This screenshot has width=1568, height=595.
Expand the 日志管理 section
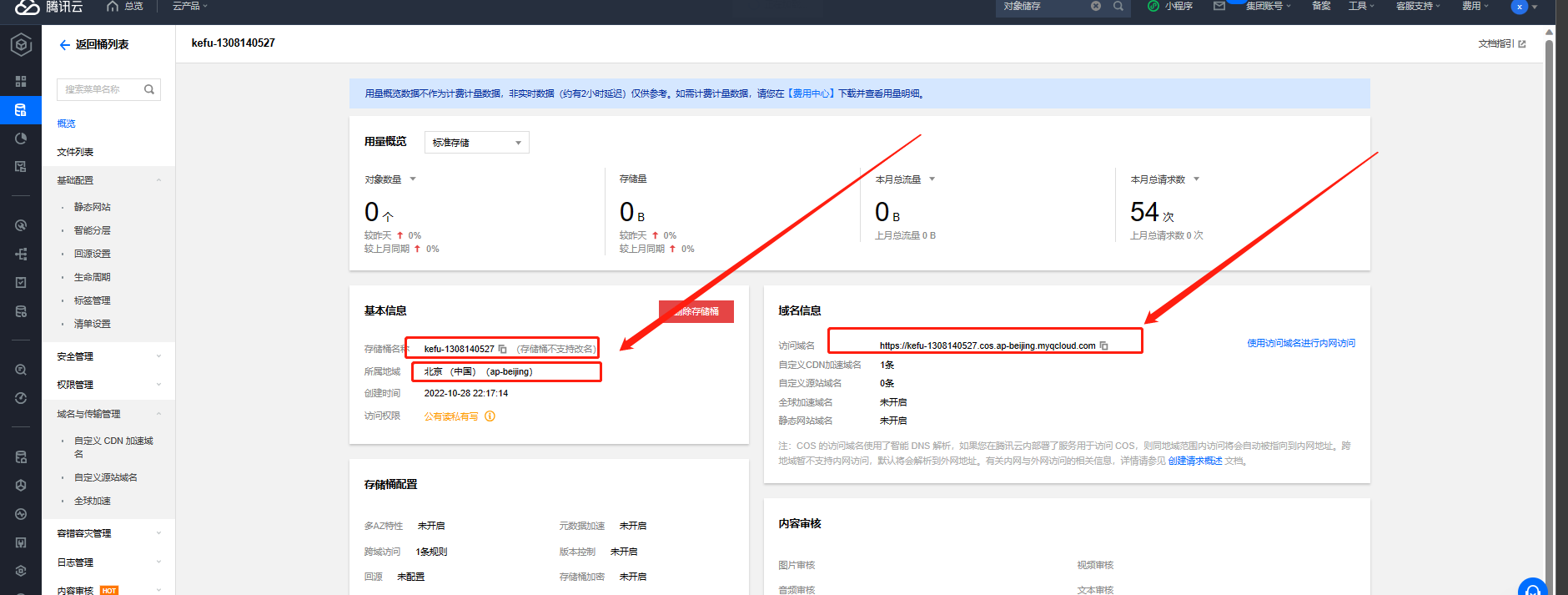108,562
